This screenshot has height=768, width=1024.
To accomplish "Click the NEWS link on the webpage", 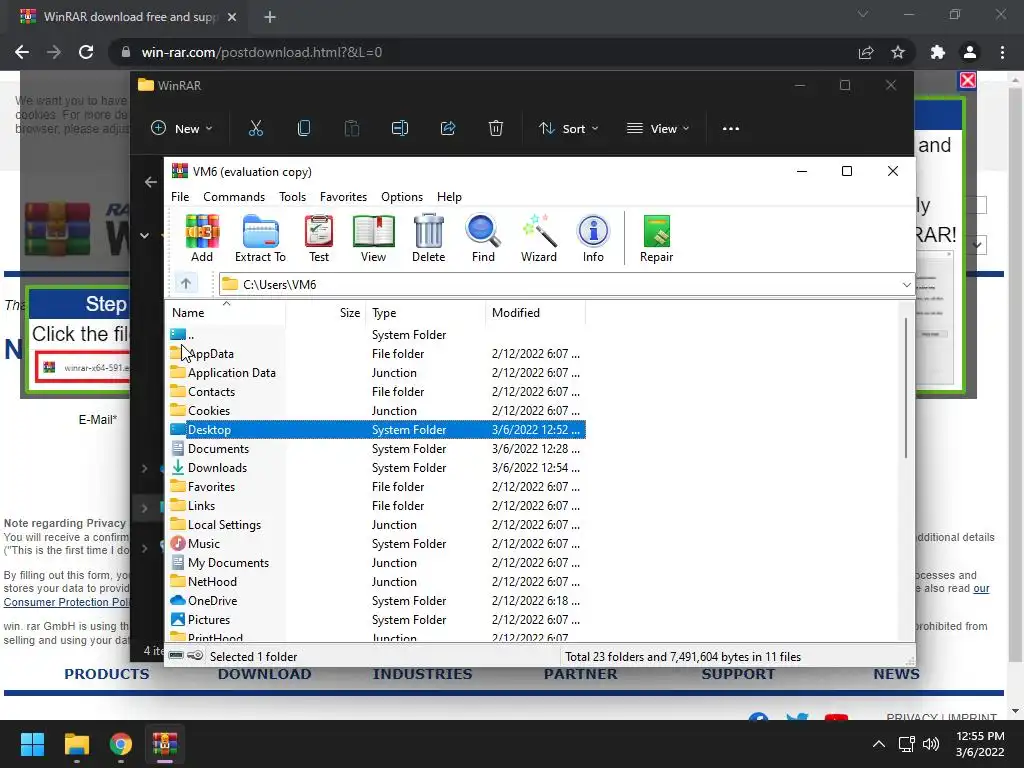I will coord(896,674).
